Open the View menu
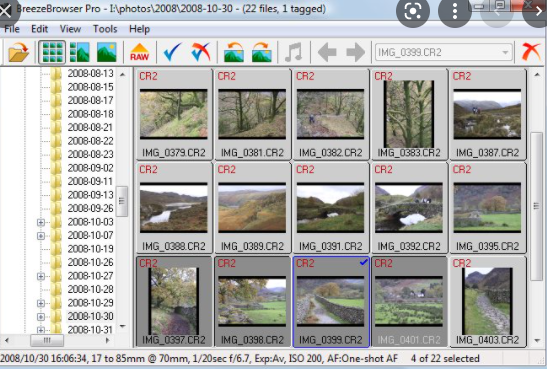This screenshot has height=369, width=547. click(x=70, y=29)
